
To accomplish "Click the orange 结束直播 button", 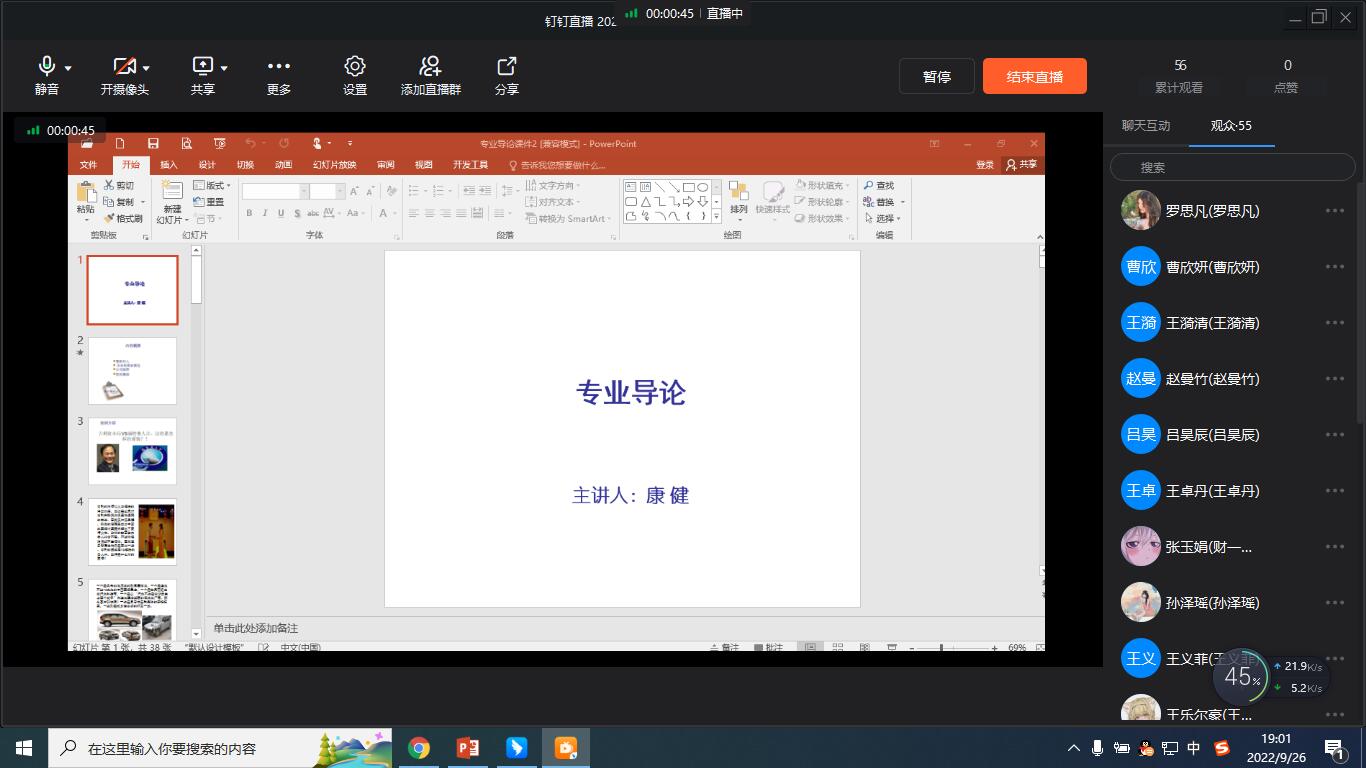I will click(x=1034, y=77).
